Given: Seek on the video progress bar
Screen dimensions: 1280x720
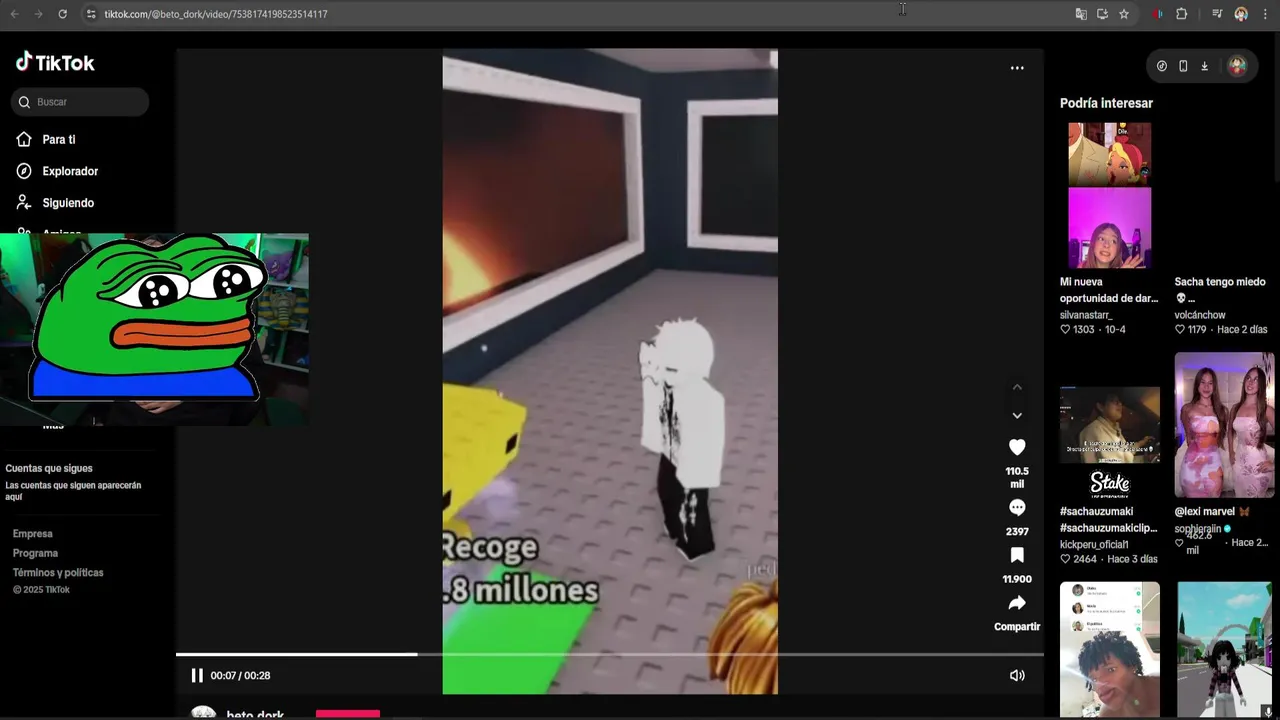Looking at the screenshot, I should pos(610,654).
